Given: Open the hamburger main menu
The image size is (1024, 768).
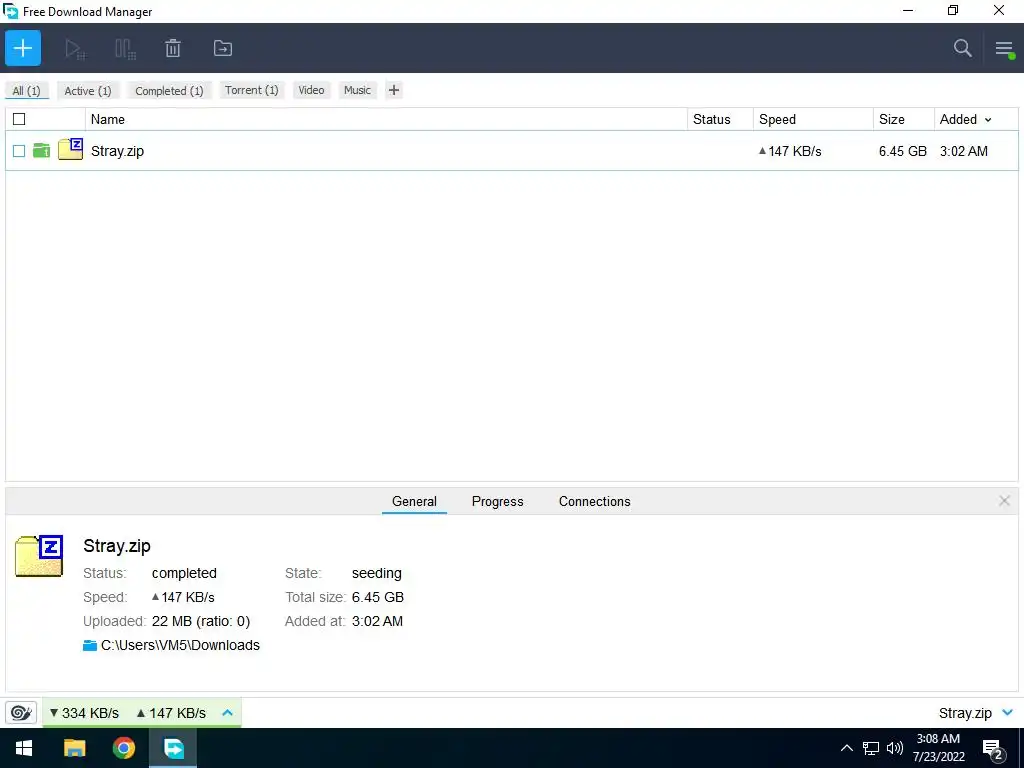Looking at the screenshot, I should [1004, 48].
